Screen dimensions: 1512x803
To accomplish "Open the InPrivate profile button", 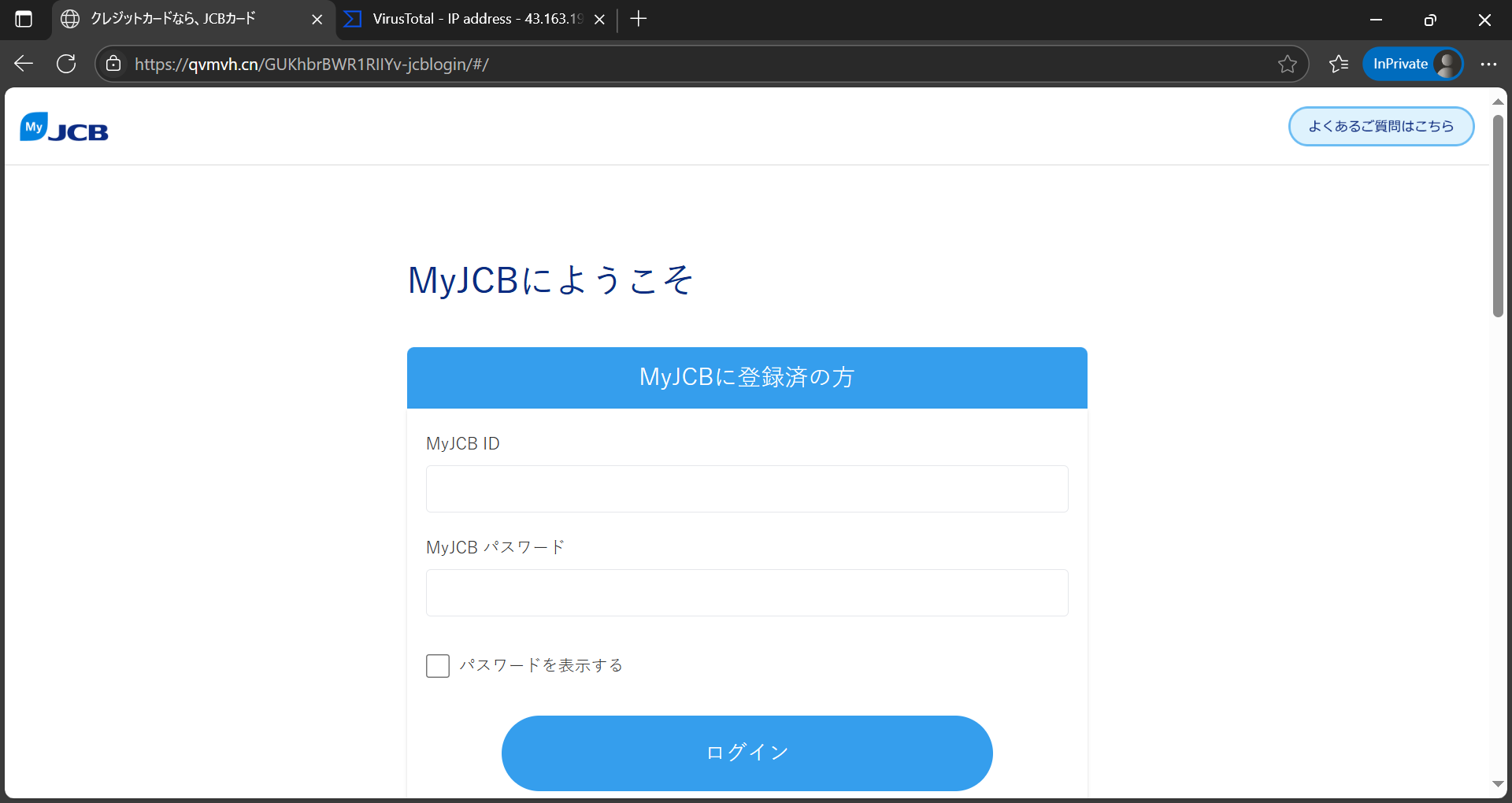I will coord(1414,64).
